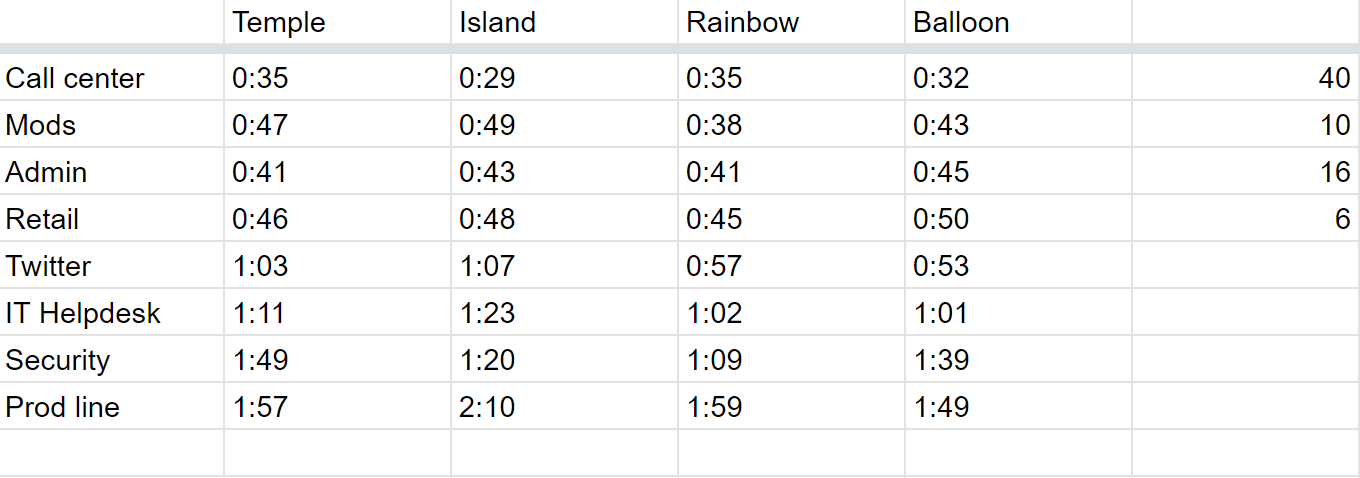Screen dimensions: 1360x478
Task: Click the Mods row label cell
Action: click(111, 125)
